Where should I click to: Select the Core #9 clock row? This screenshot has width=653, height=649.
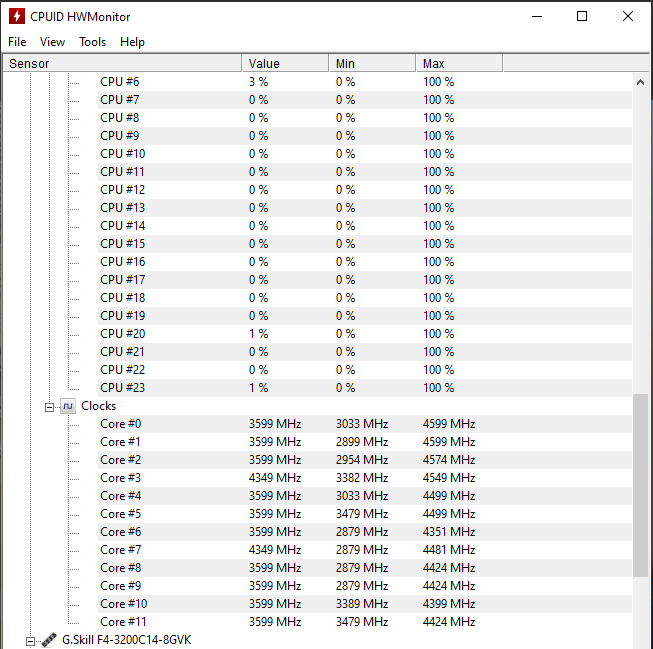[x=365, y=586]
